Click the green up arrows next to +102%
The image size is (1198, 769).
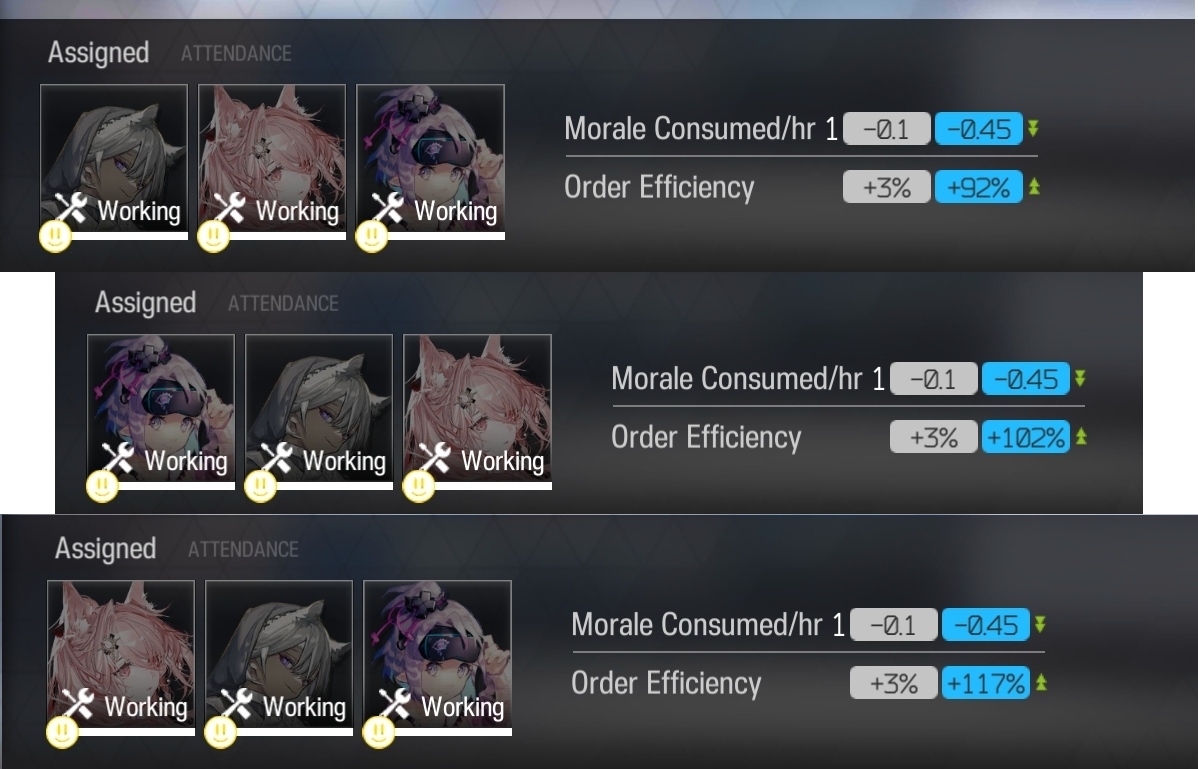tap(1081, 437)
